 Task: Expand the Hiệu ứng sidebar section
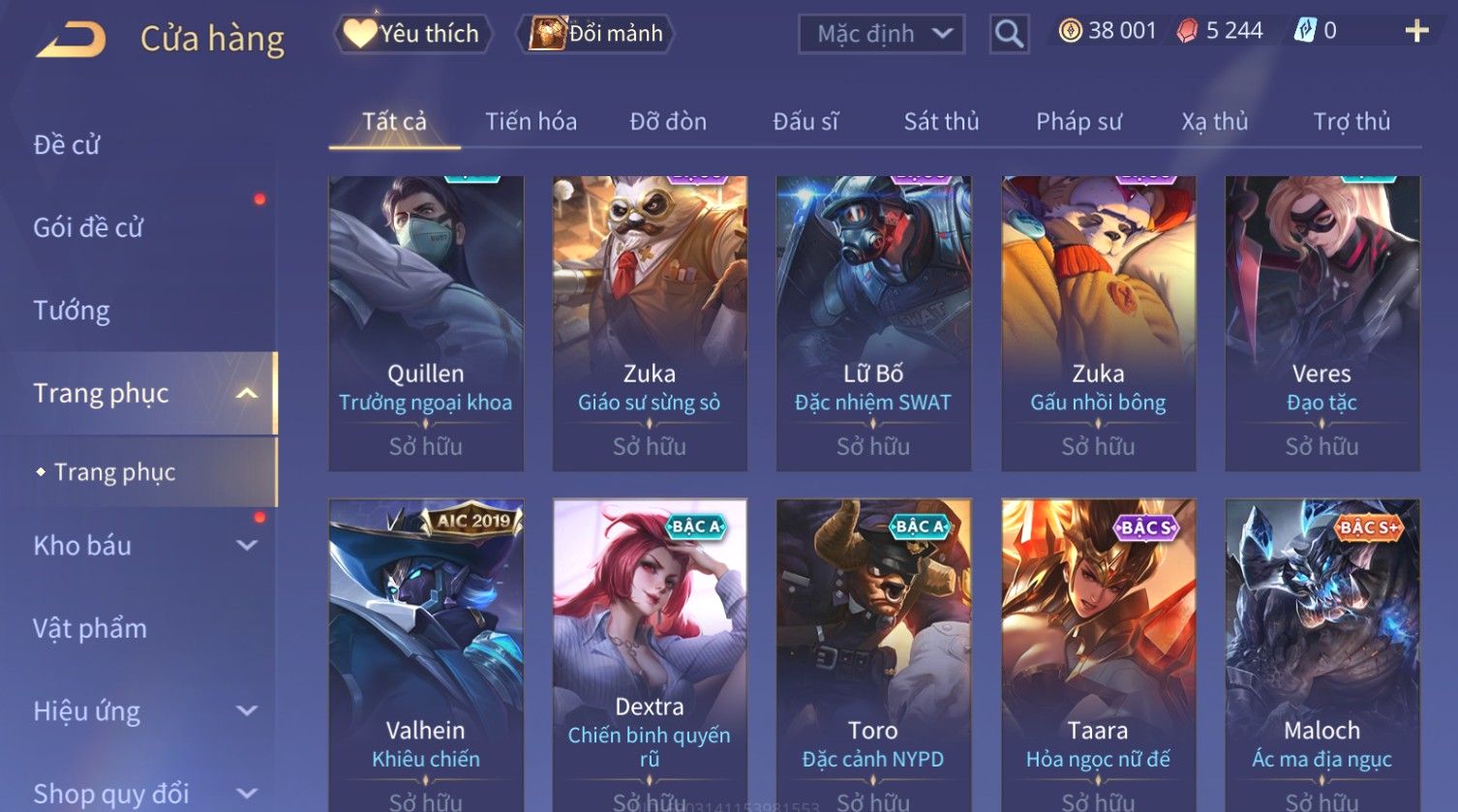point(247,710)
